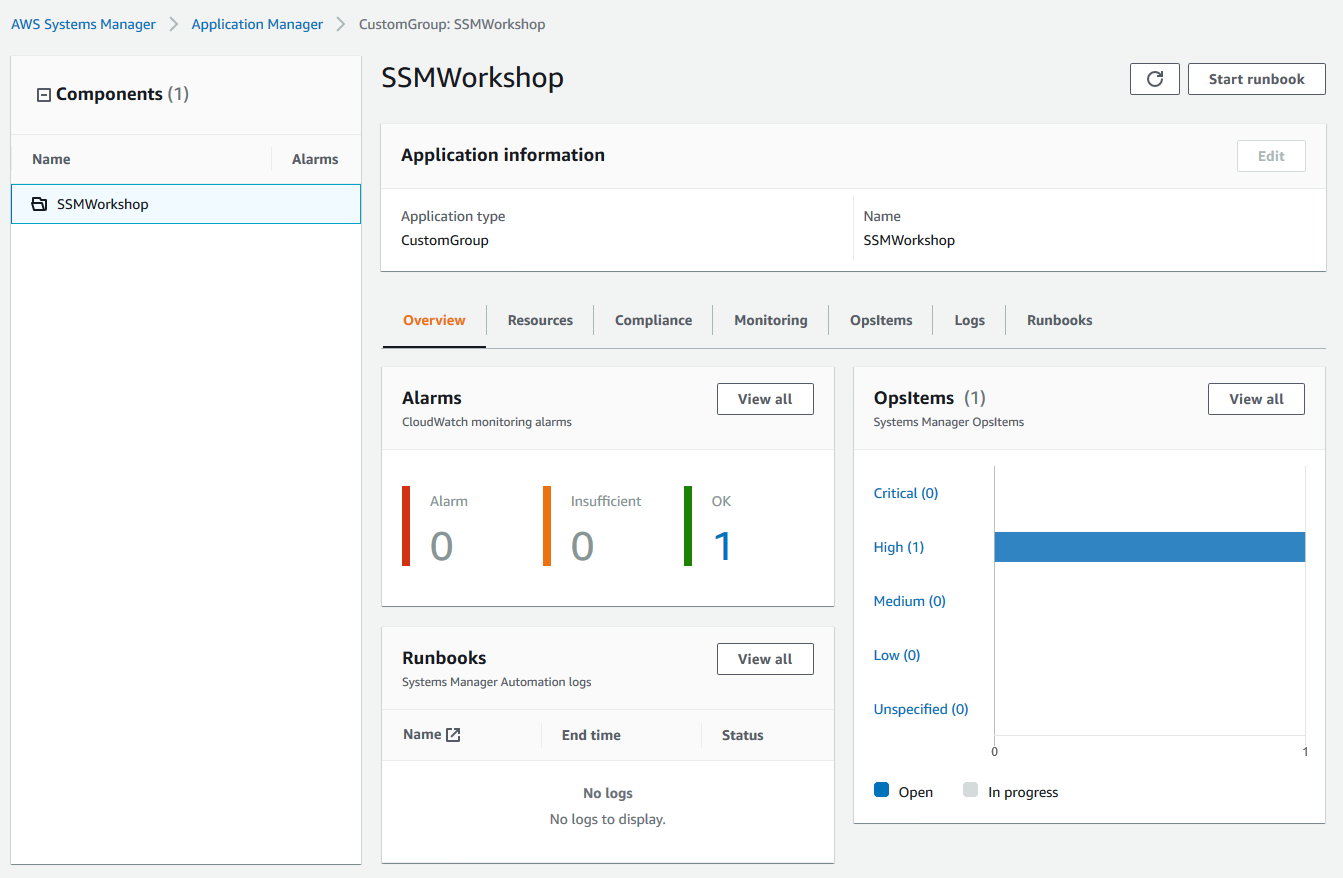Select SSMWorkshop row in Components

coord(186,204)
